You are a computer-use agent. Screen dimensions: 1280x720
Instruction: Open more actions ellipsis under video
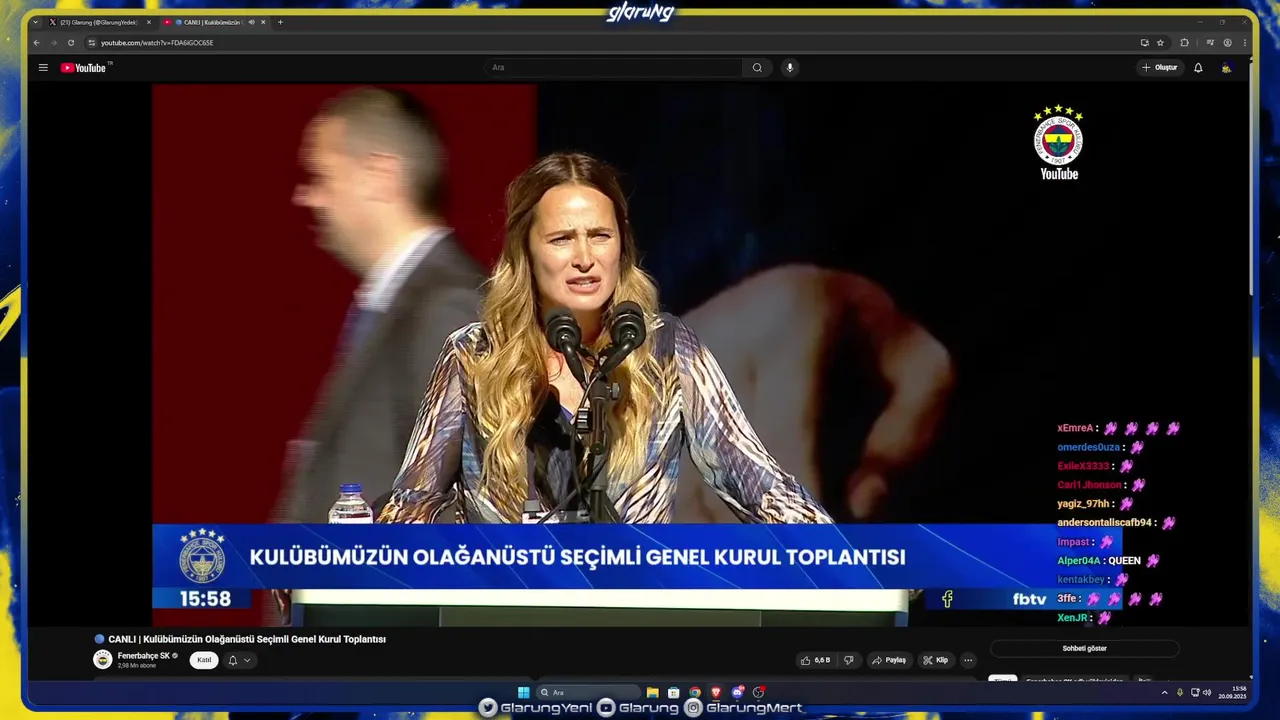coord(967,660)
